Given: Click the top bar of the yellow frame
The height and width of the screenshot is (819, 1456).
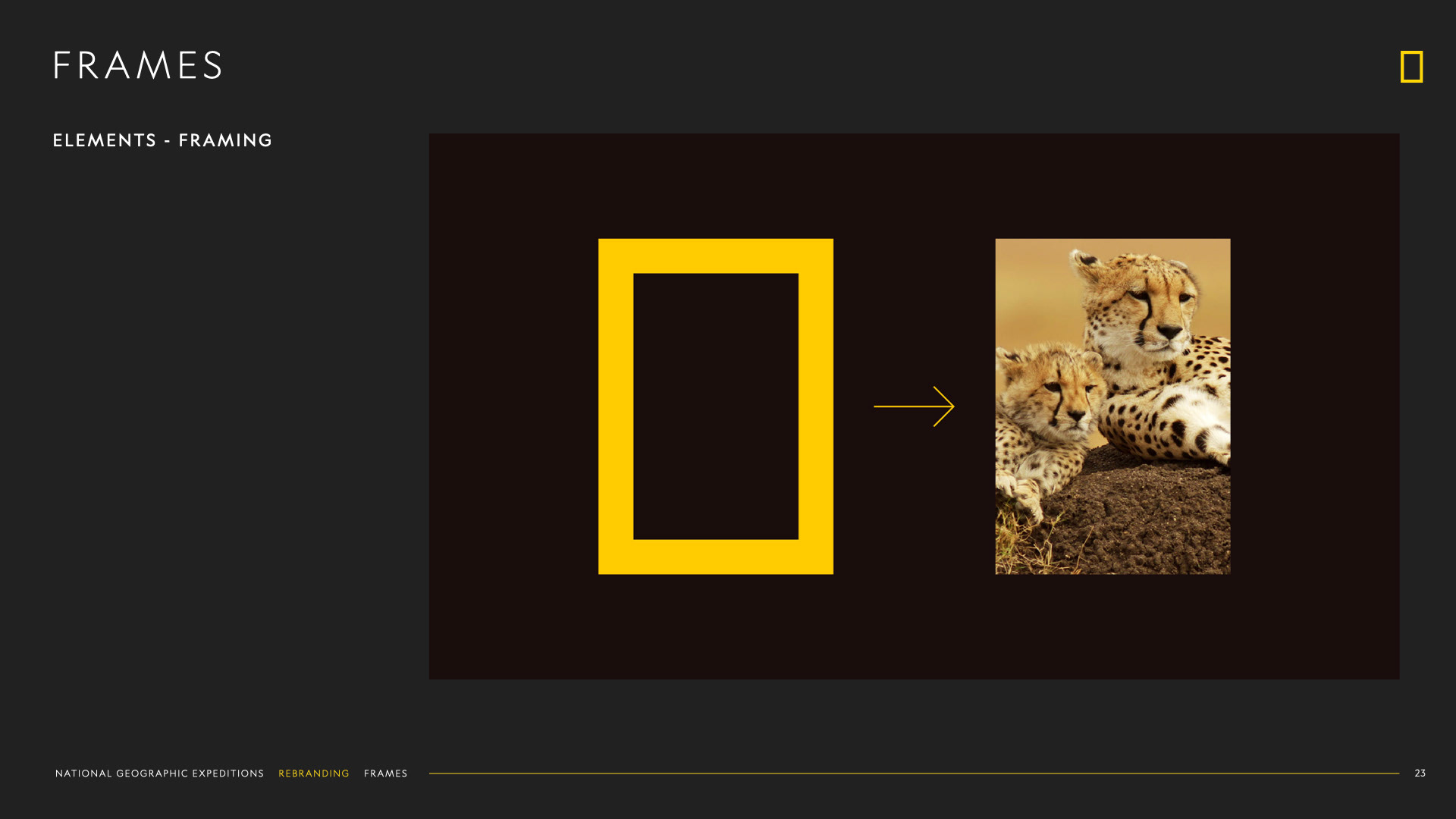Looking at the screenshot, I should (715, 256).
